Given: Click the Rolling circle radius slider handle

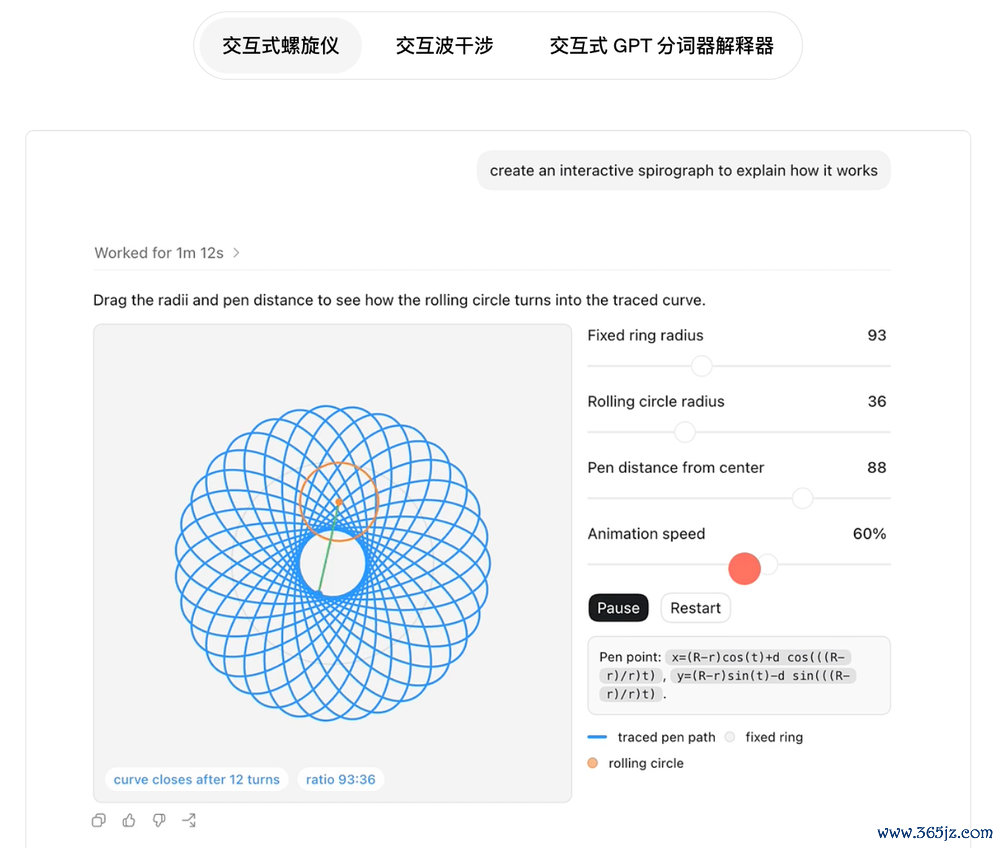Looking at the screenshot, I should (x=685, y=432).
